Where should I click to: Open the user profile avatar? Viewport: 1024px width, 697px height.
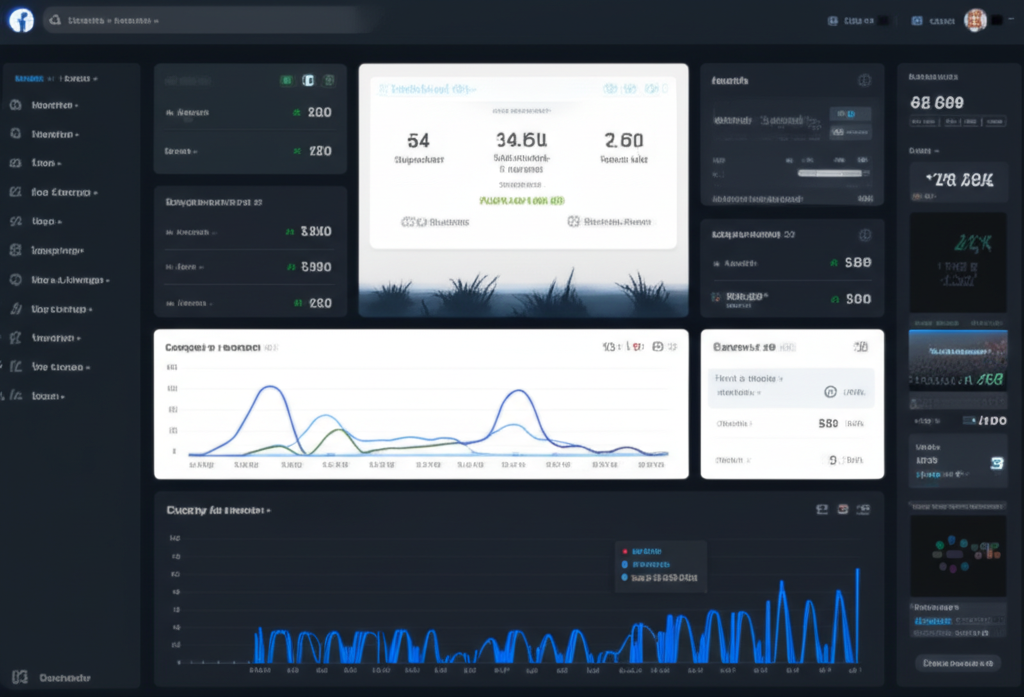click(x=975, y=20)
